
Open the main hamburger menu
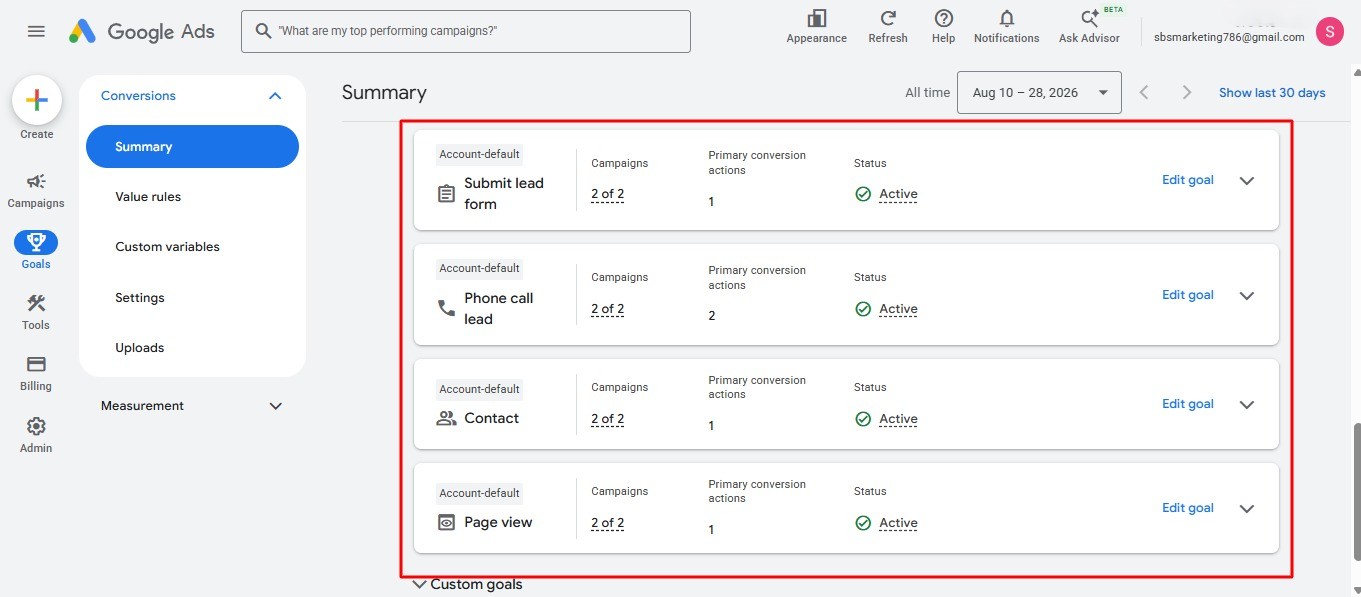point(36,31)
